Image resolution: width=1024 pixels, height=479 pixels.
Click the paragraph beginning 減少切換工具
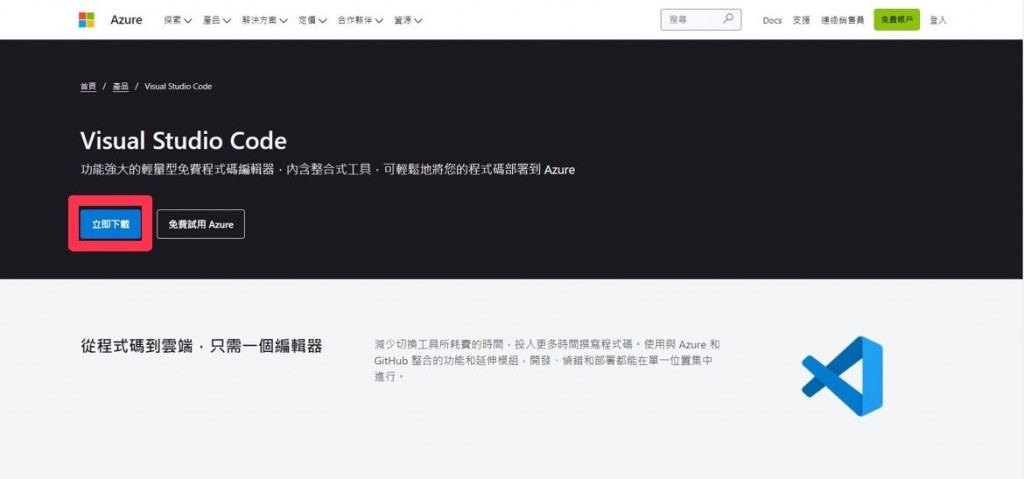(547, 360)
